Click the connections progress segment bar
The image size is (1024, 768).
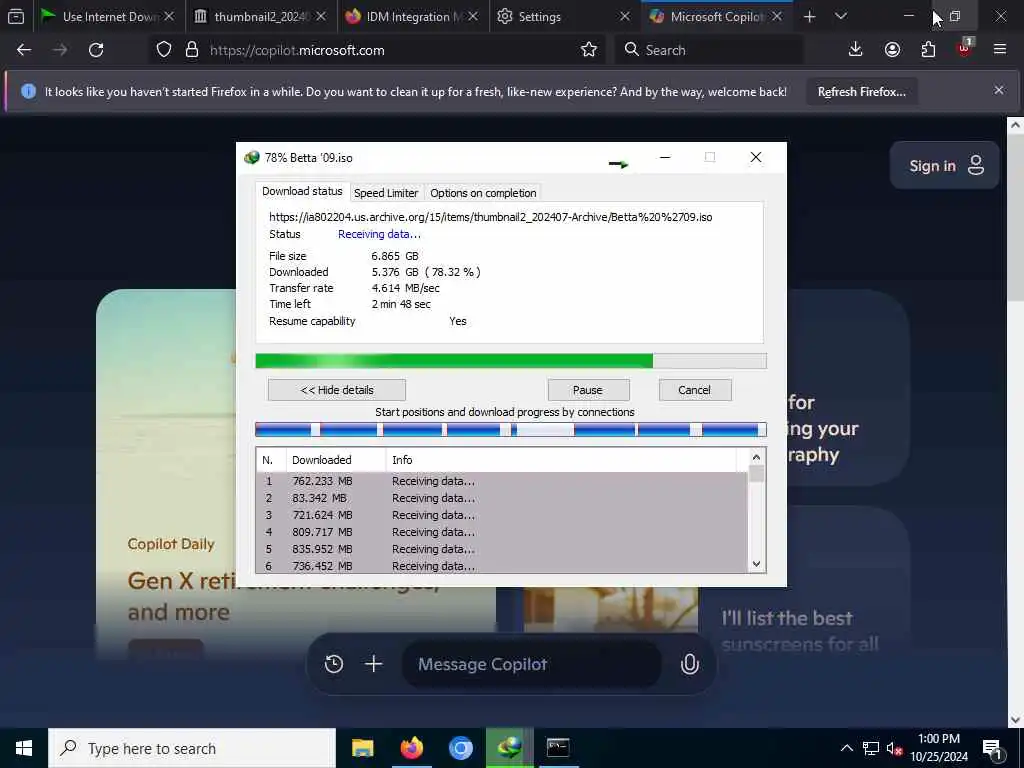[511, 429]
